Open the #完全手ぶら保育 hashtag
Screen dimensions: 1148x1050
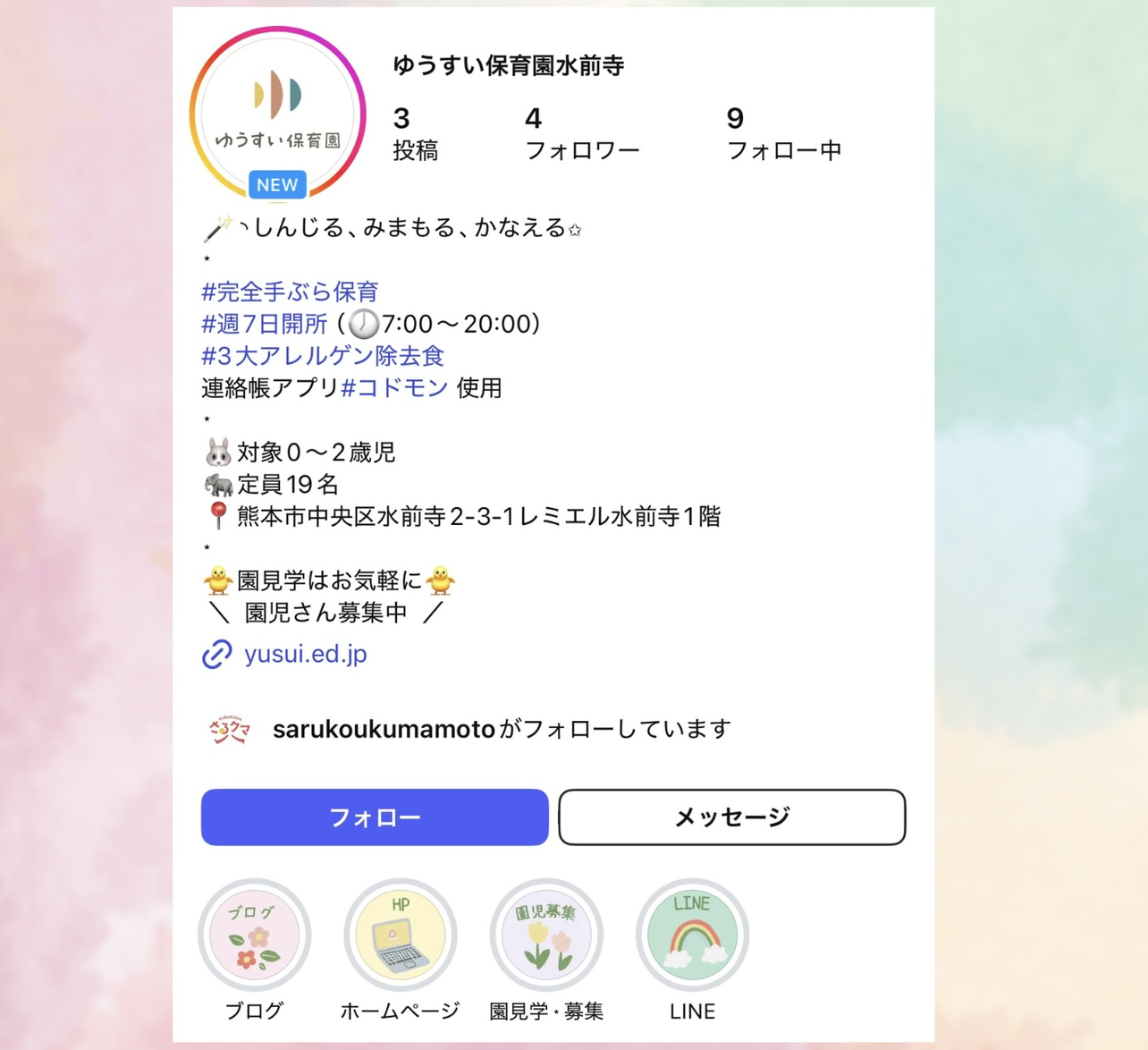[x=290, y=292]
